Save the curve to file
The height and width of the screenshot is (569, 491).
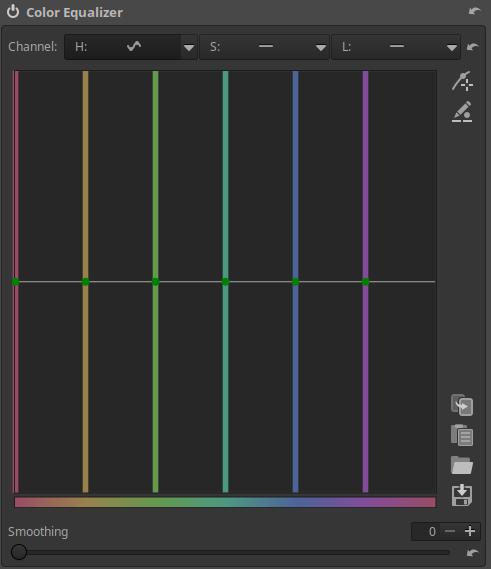tap(462, 495)
